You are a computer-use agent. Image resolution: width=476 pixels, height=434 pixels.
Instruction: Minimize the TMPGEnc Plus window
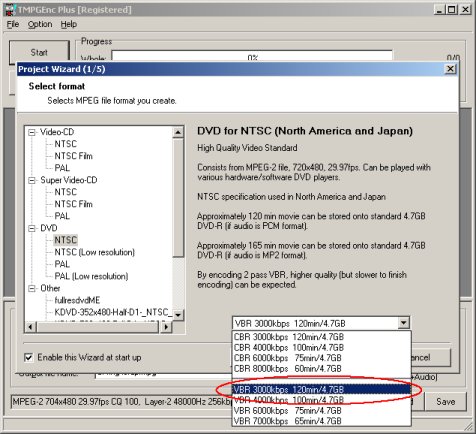(440, 10)
